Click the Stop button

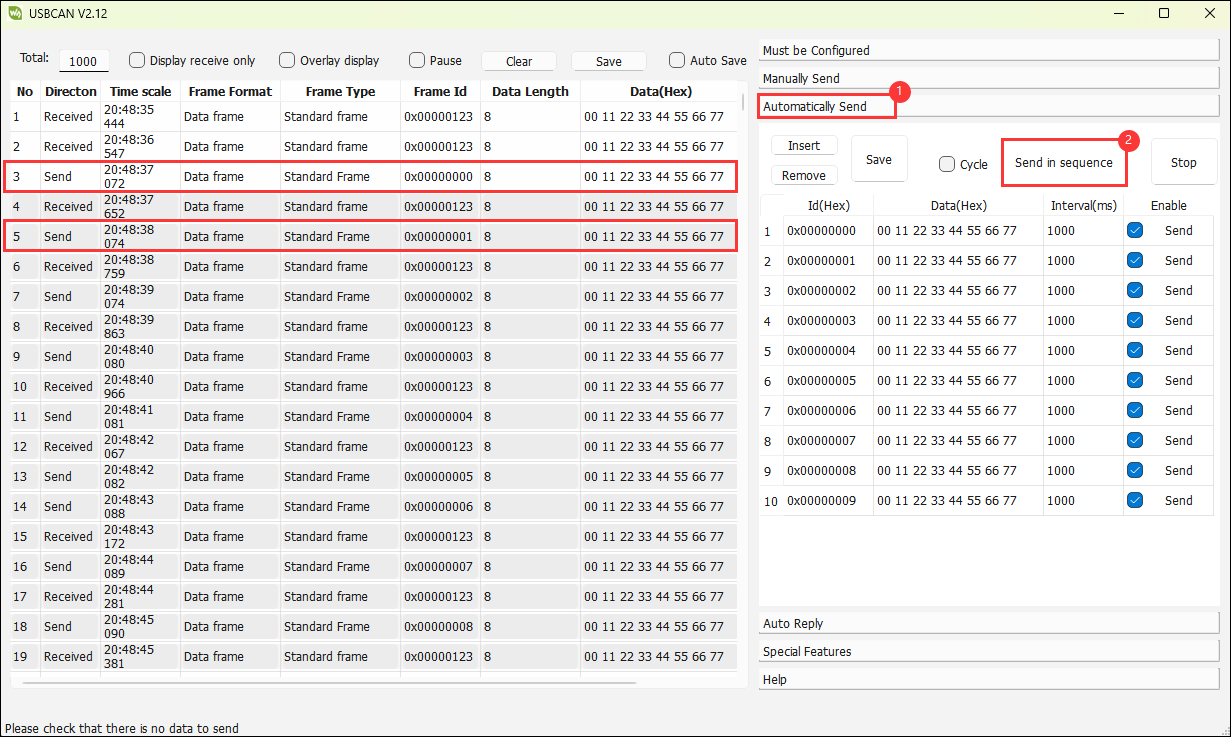[1183, 162]
